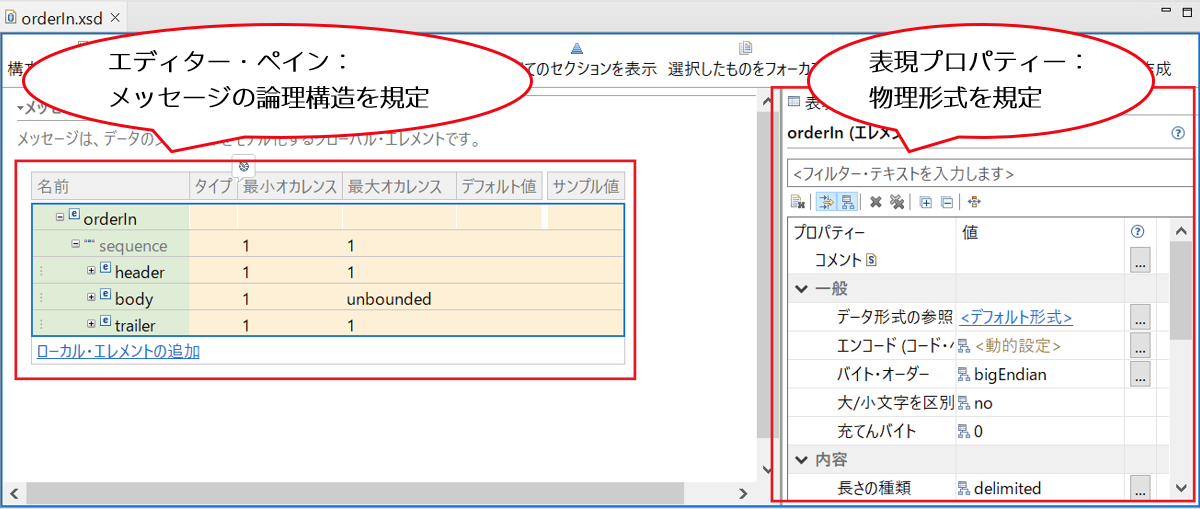The height and width of the screenshot is (509, 1200).
Task: Click the ... button on コメント row
Action: [x=1141, y=260]
